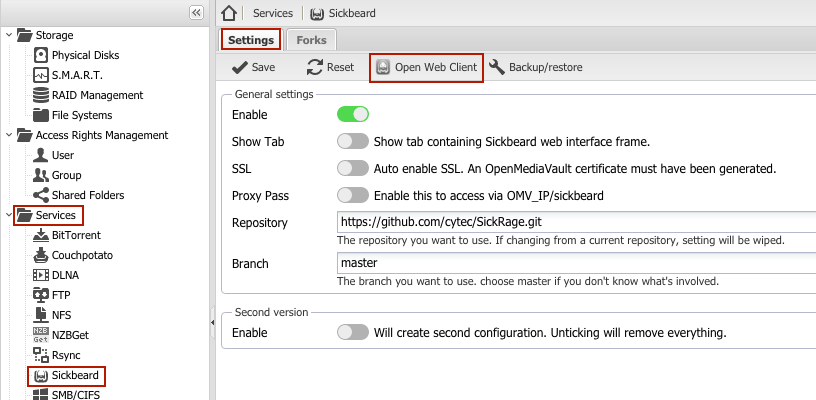The image size is (816, 400).
Task: Select Shared Folders tree item
Action: (x=88, y=195)
